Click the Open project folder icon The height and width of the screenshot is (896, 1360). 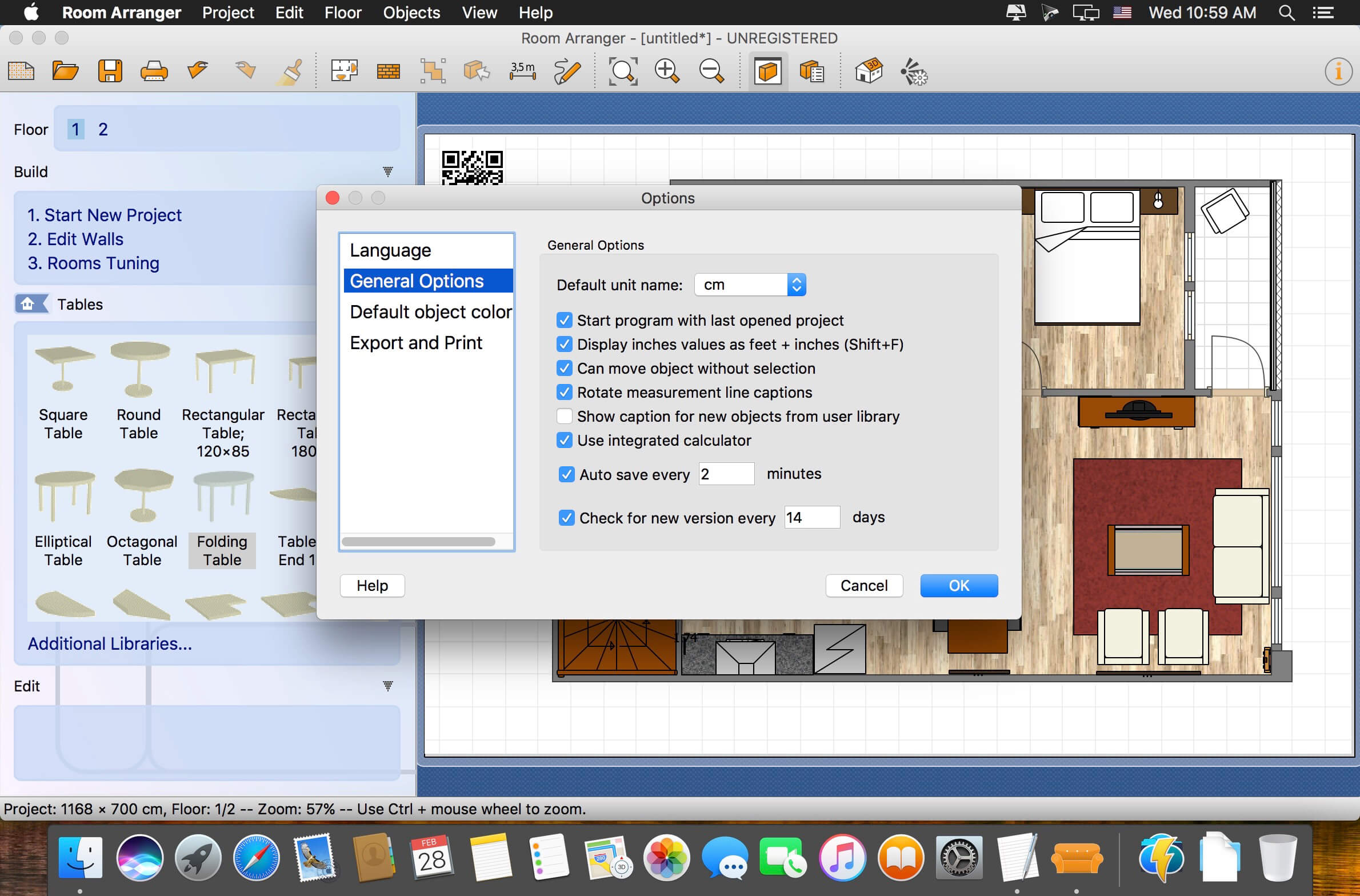coord(65,71)
